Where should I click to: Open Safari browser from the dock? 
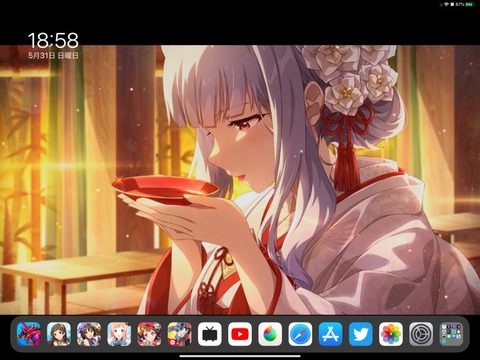click(300, 334)
